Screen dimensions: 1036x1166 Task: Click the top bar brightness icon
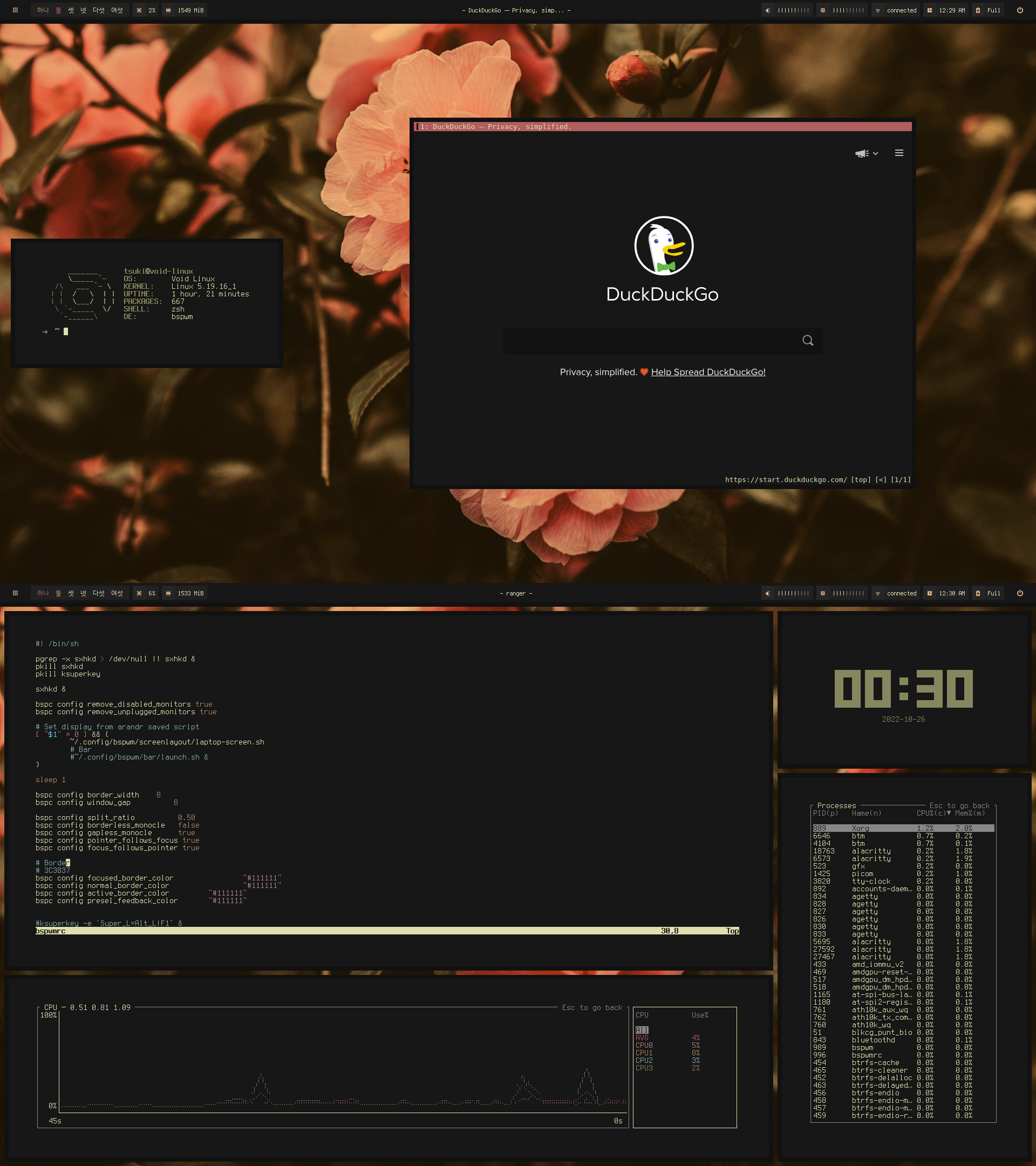[x=823, y=10]
